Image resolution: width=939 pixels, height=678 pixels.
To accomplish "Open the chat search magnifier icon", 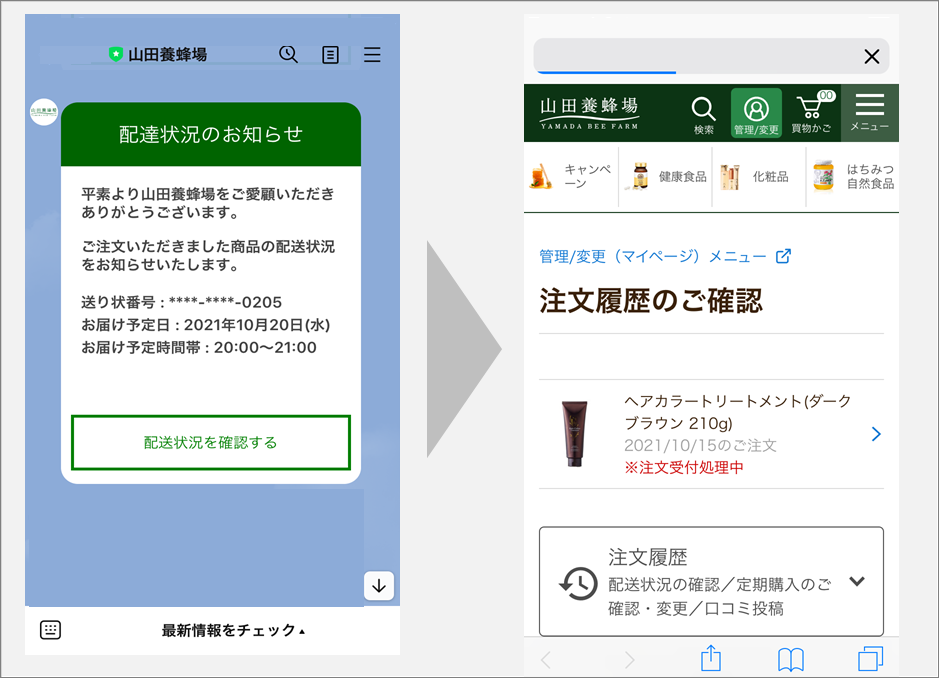I will point(289,55).
